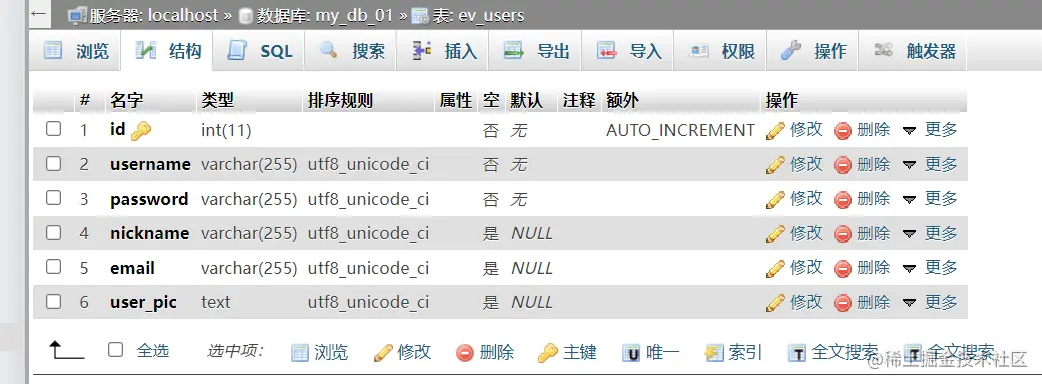Expand More (更多) dropdown for username row
This screenshot has width=1042, height=384.
coord(930,165)
